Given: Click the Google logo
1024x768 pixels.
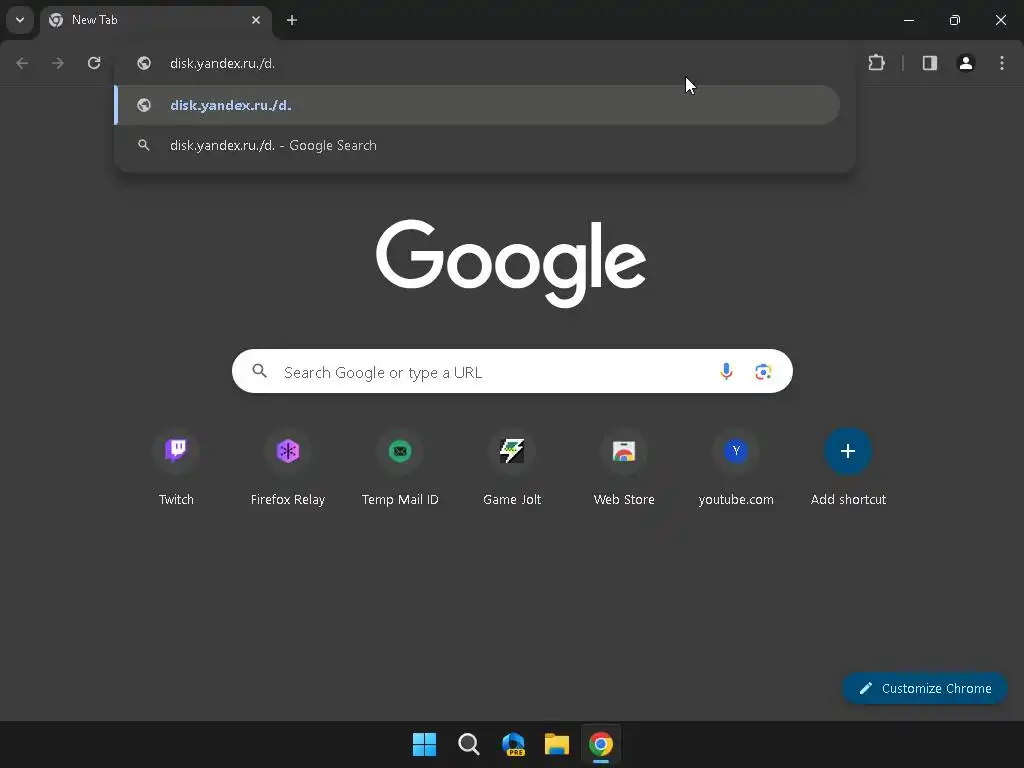Looking at the screenshot, I should [511, 263].
